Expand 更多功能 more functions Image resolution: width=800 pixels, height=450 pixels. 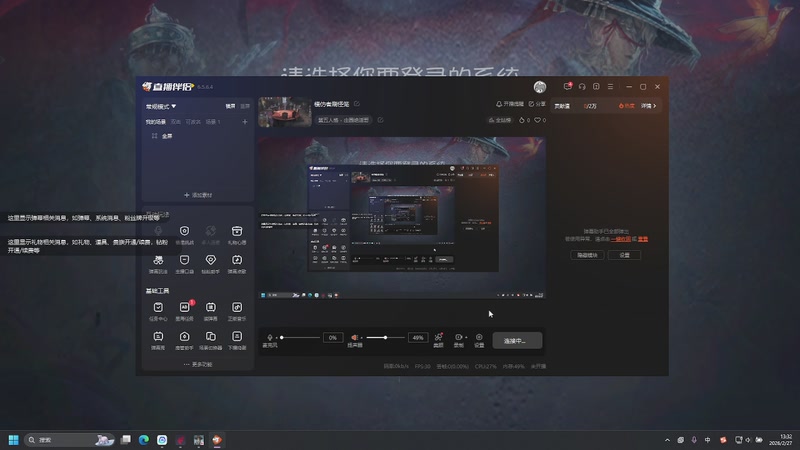coord(198,364)
